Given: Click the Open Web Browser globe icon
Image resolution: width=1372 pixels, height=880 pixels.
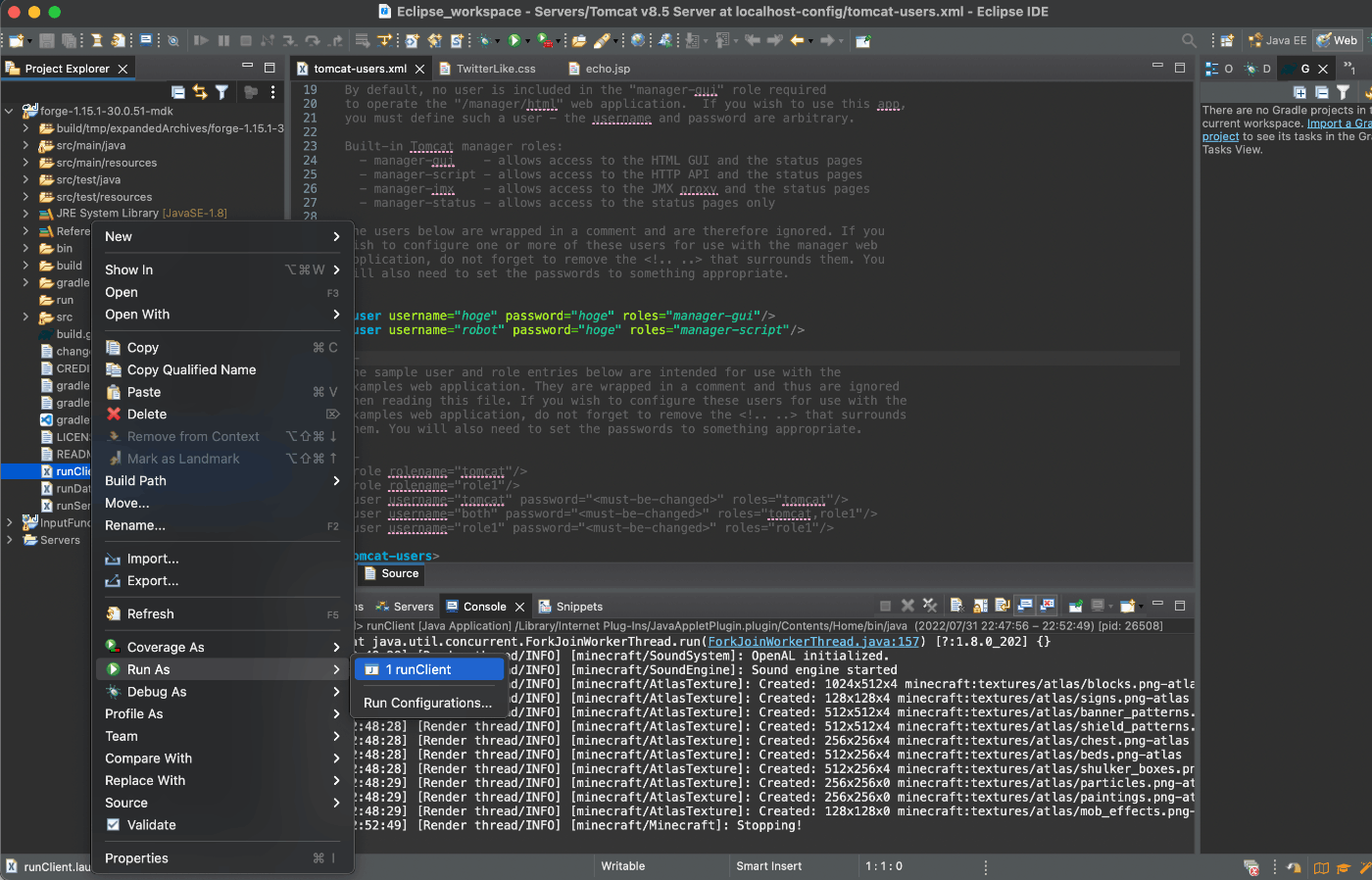Looking at the screenshot, I should [639, 40].
